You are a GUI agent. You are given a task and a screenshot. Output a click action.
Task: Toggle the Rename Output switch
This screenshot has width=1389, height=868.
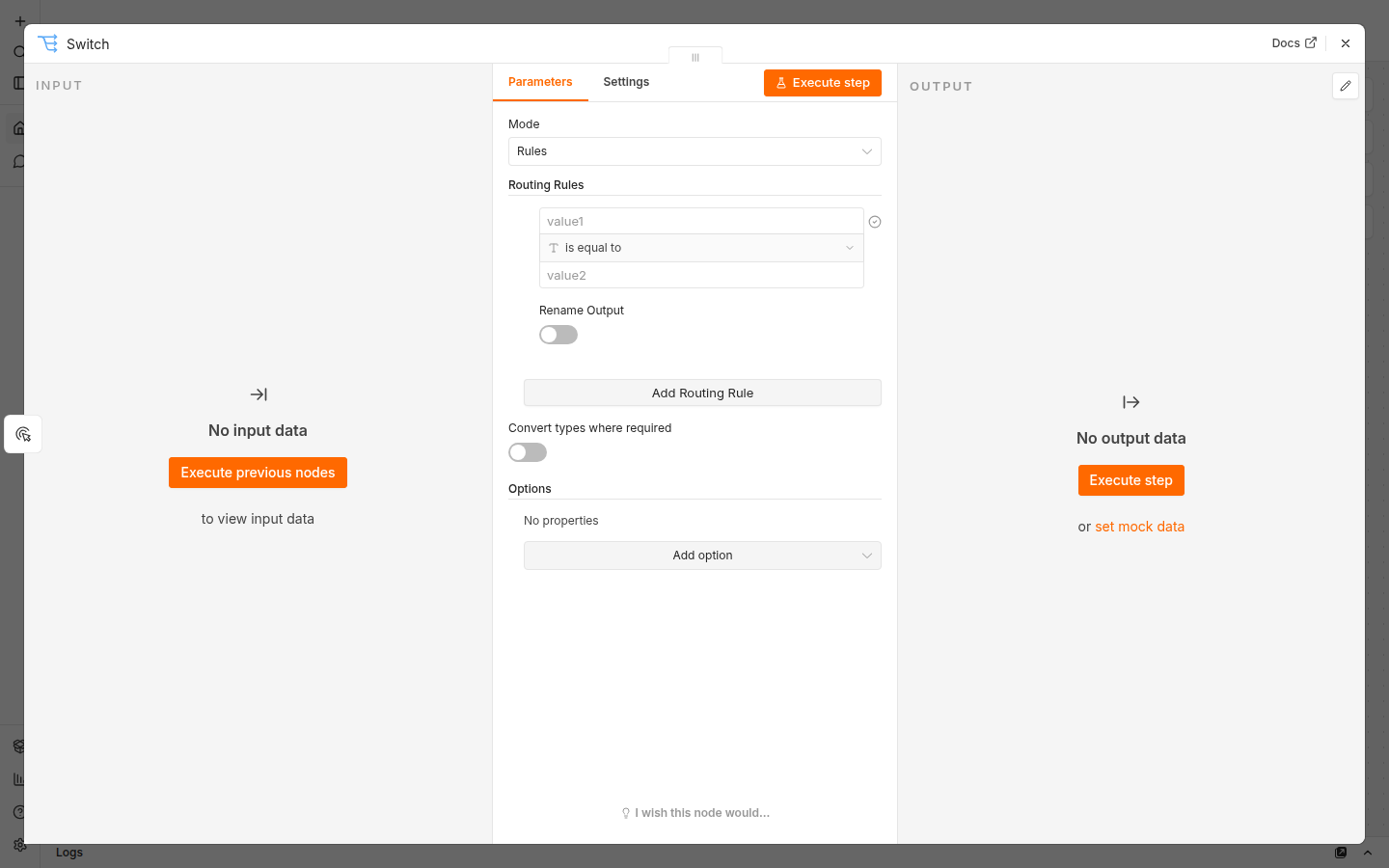coord(558,335)
